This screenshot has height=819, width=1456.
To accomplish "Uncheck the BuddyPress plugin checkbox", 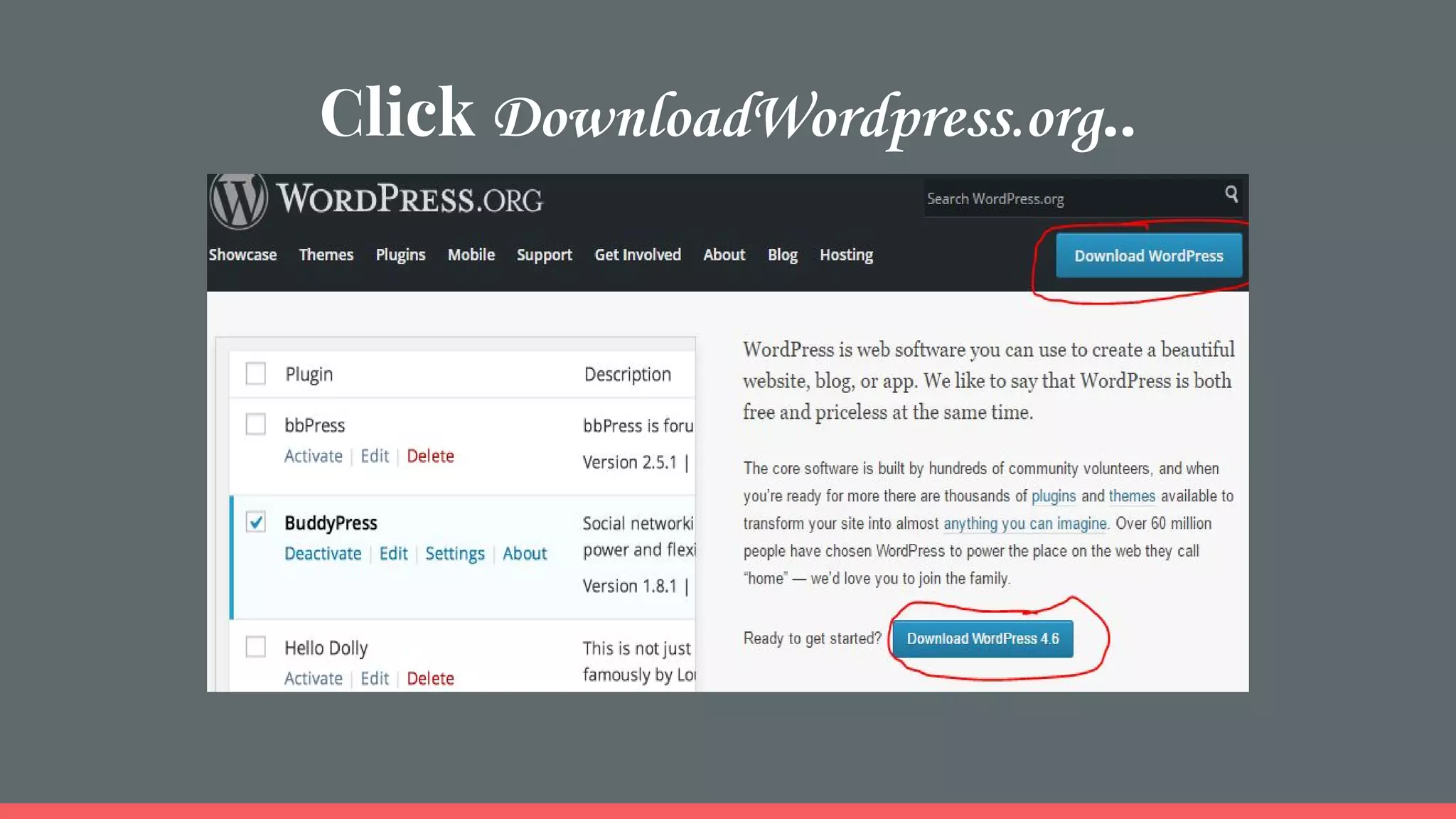I will (x=255, y=522).
